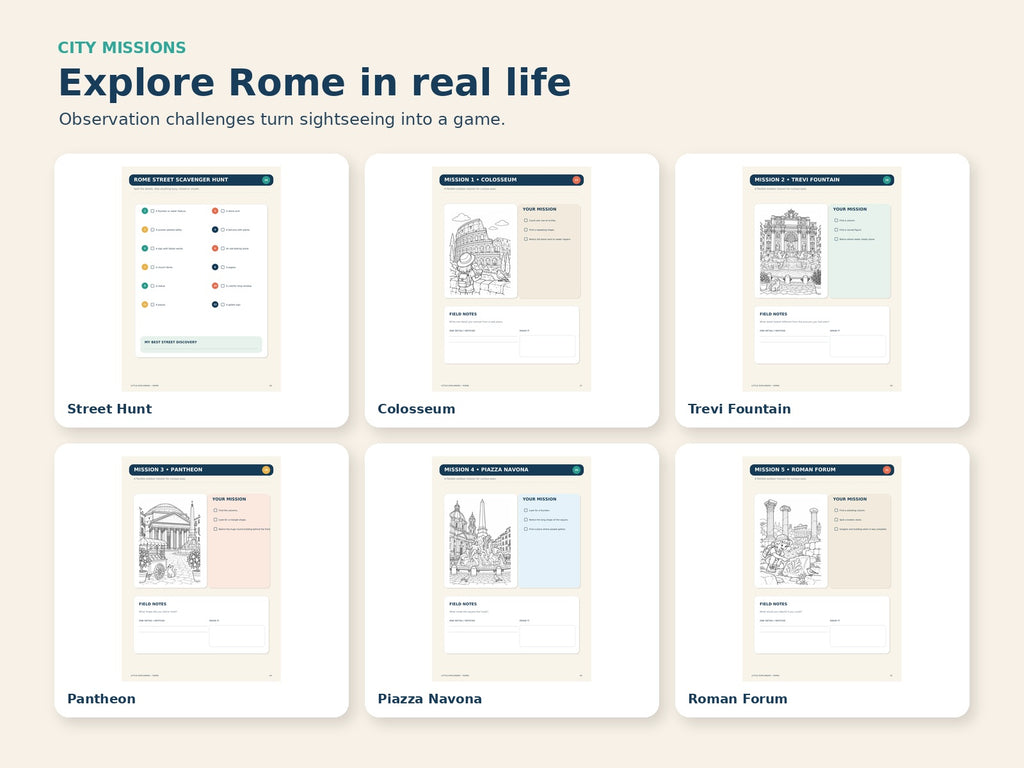Open the Colosseum mission page thumbnail

pos(511,279)
